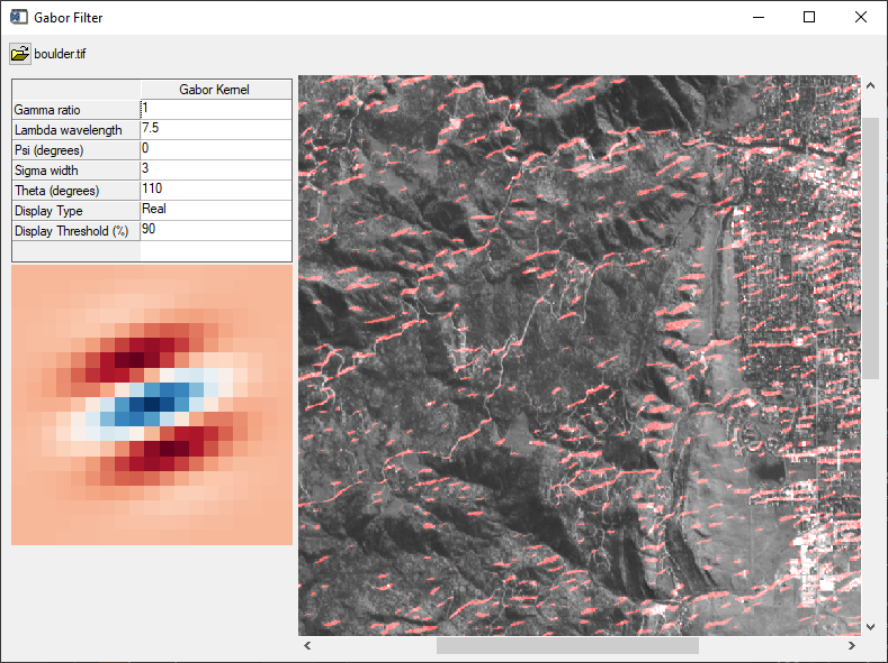
Task: Open the Display Type Real dropdown
Action: [x=215, y=210]
